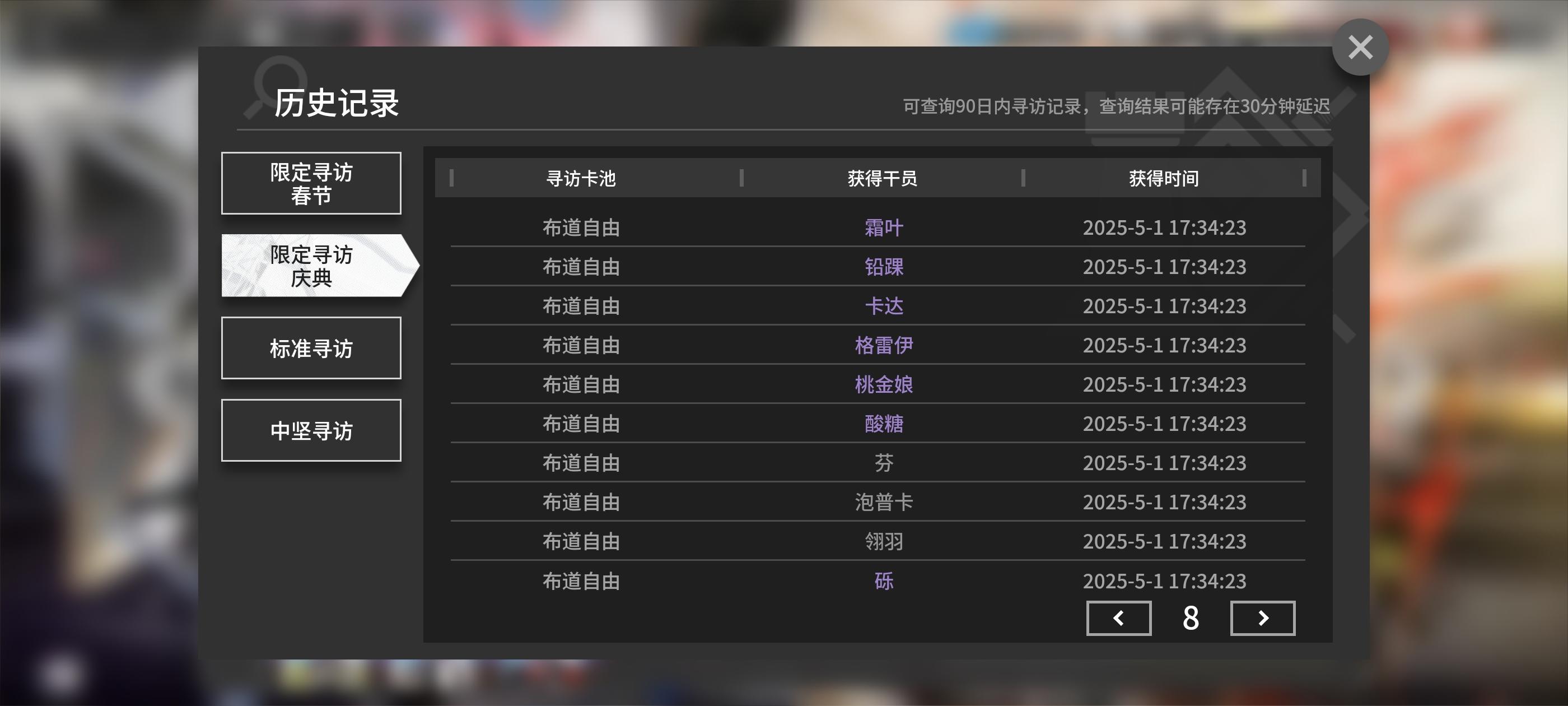Click the 获得时间 column header
Screen dimensions: 1568x706
point(1164,179)
